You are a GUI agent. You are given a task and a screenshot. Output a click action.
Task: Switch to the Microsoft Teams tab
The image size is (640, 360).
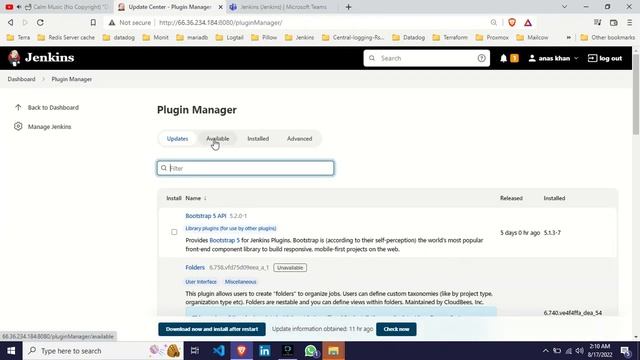(x=282, y=7)
